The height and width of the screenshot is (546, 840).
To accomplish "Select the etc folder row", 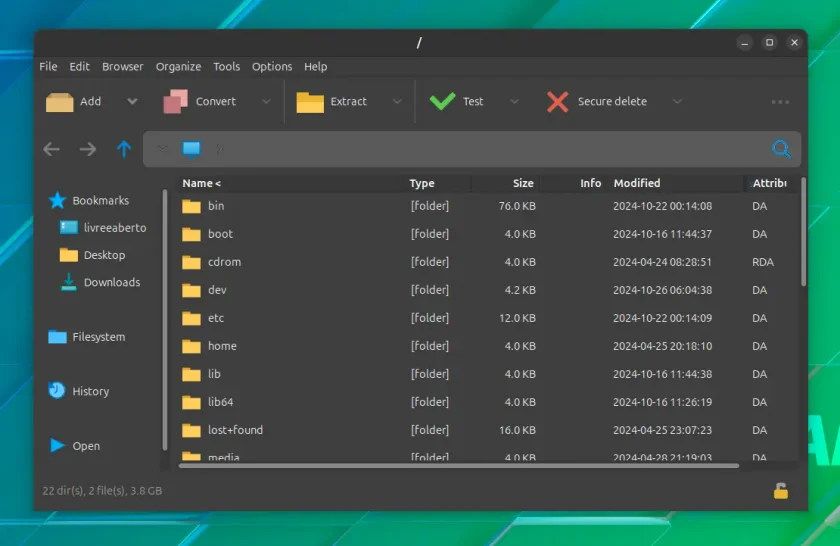I will (x=487, y=318).
